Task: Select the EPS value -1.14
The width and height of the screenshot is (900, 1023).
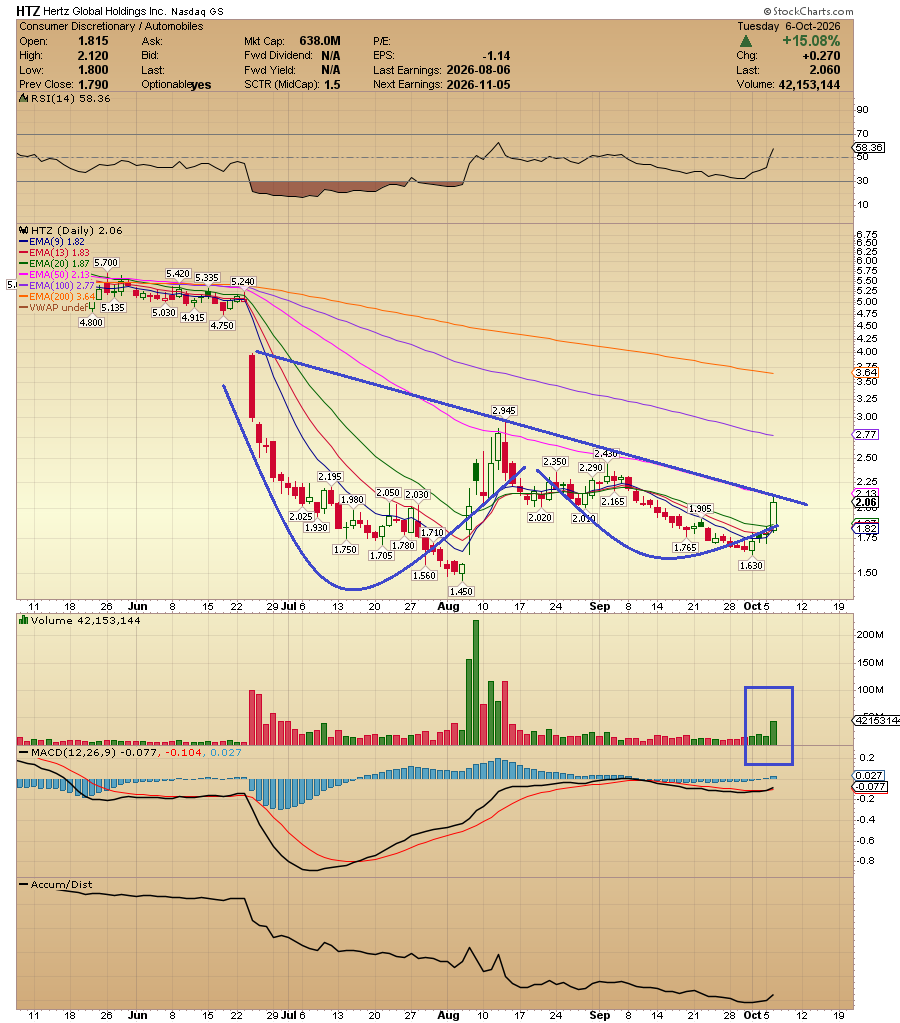Action: click(497, 55)
